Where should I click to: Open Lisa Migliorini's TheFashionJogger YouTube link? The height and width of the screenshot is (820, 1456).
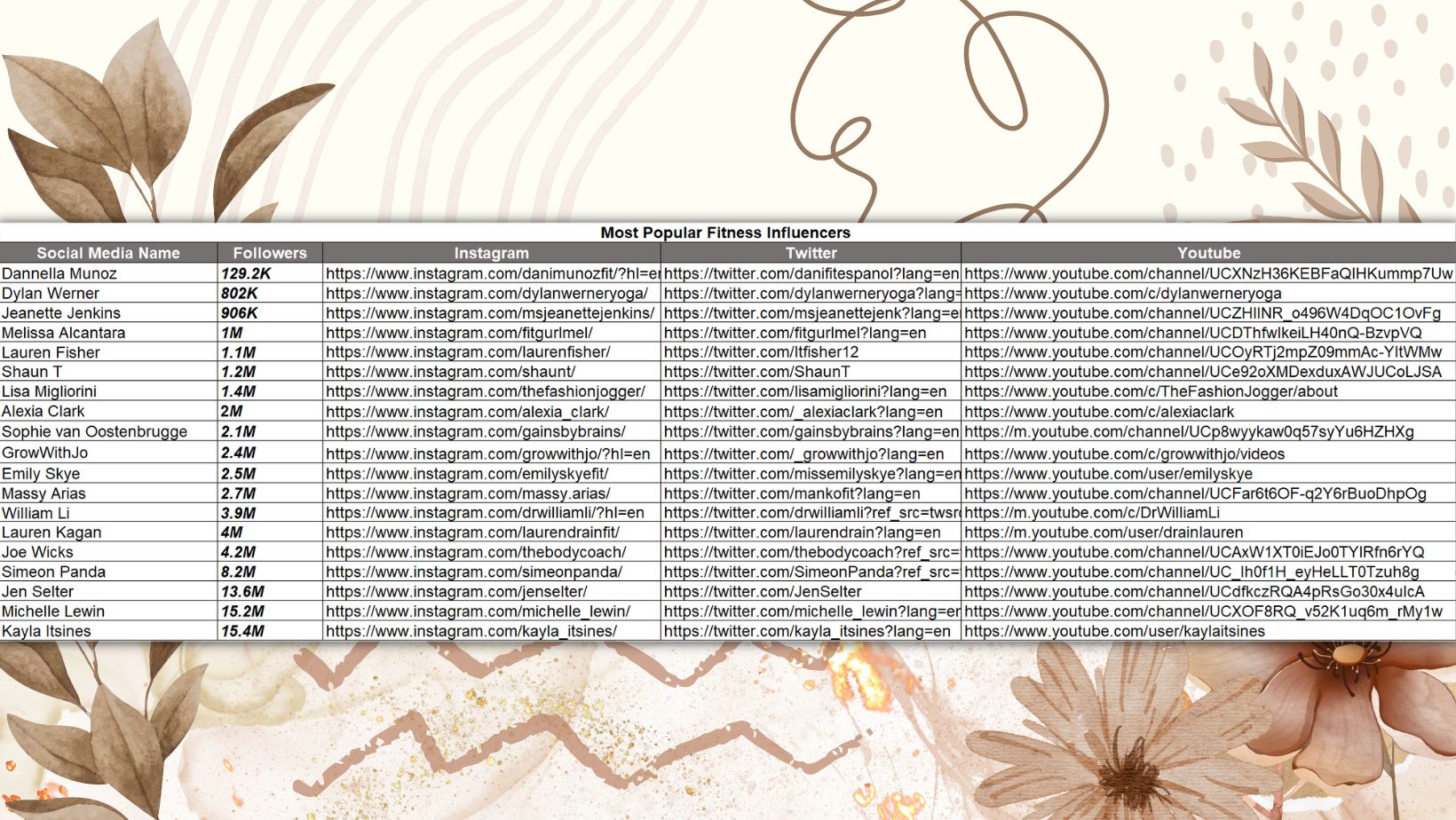tap(1151, 391)
